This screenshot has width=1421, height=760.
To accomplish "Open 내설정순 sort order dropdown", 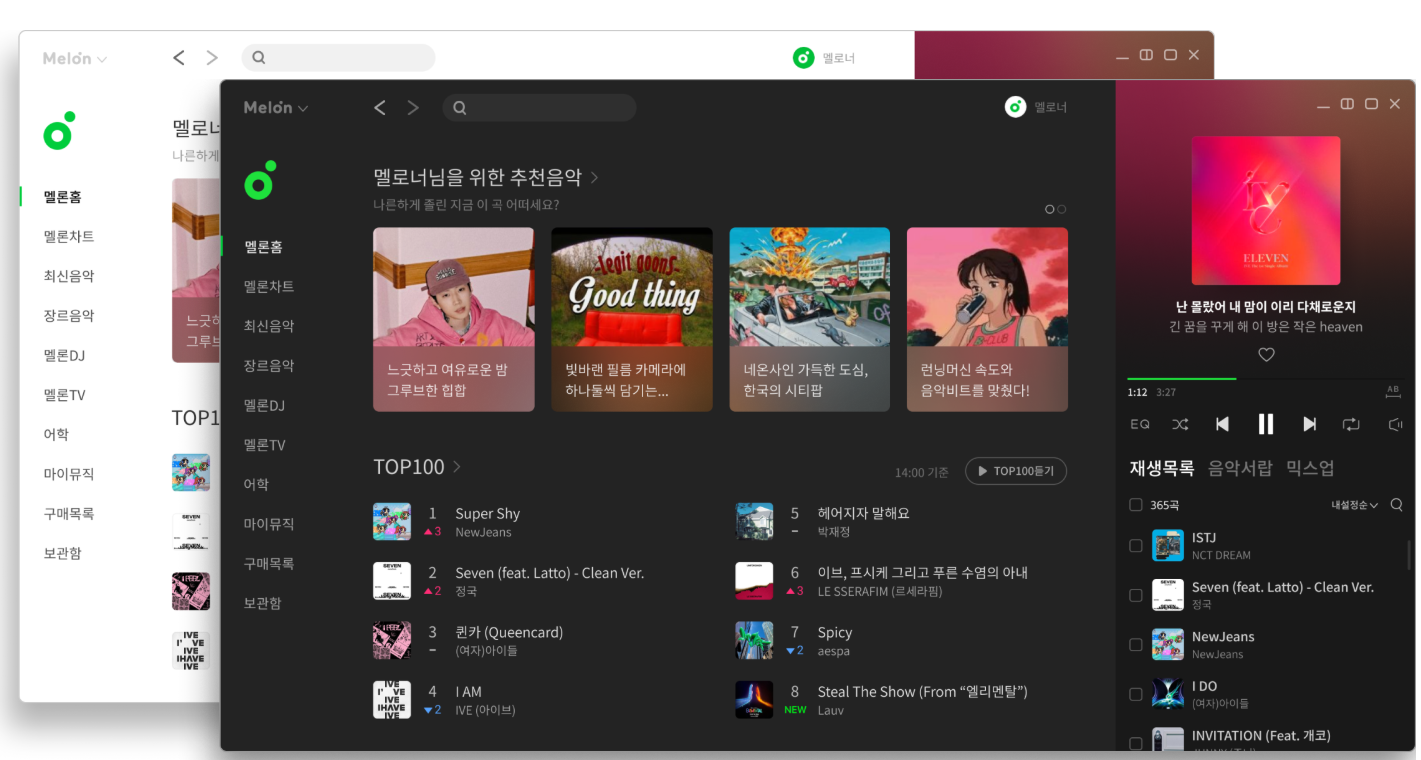I will 1354,505.
